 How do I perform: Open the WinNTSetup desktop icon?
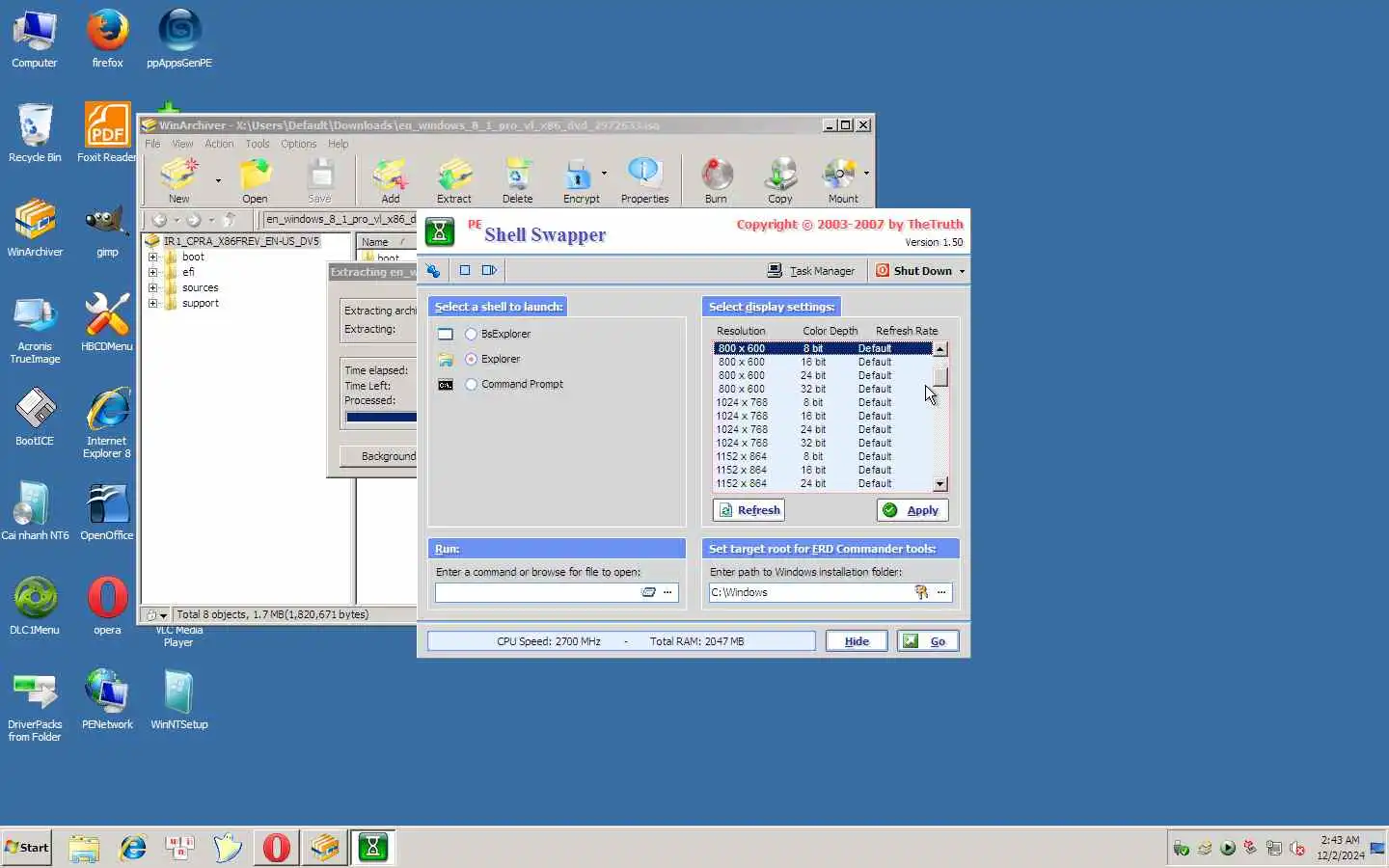pyautogui.click(x=179, y=701)
